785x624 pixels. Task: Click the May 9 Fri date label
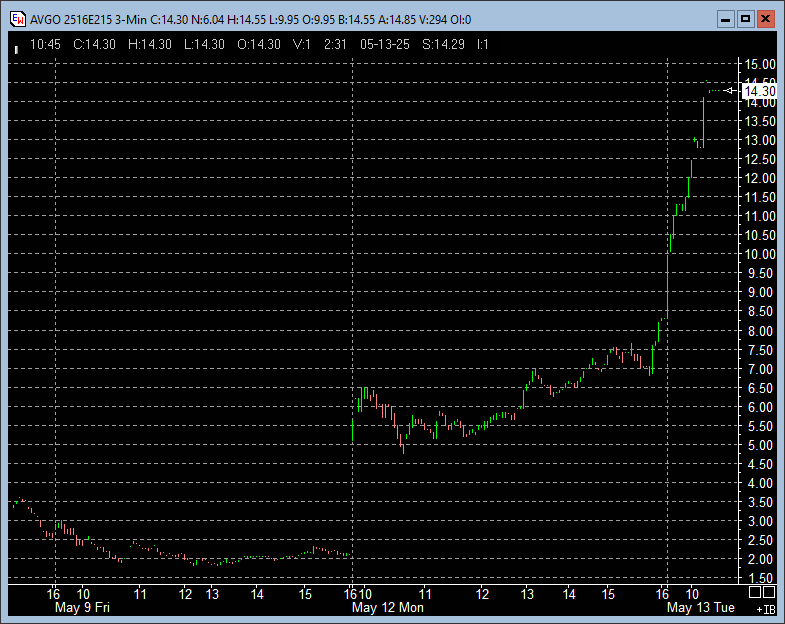pyautogui.click(x=82, y=607)
